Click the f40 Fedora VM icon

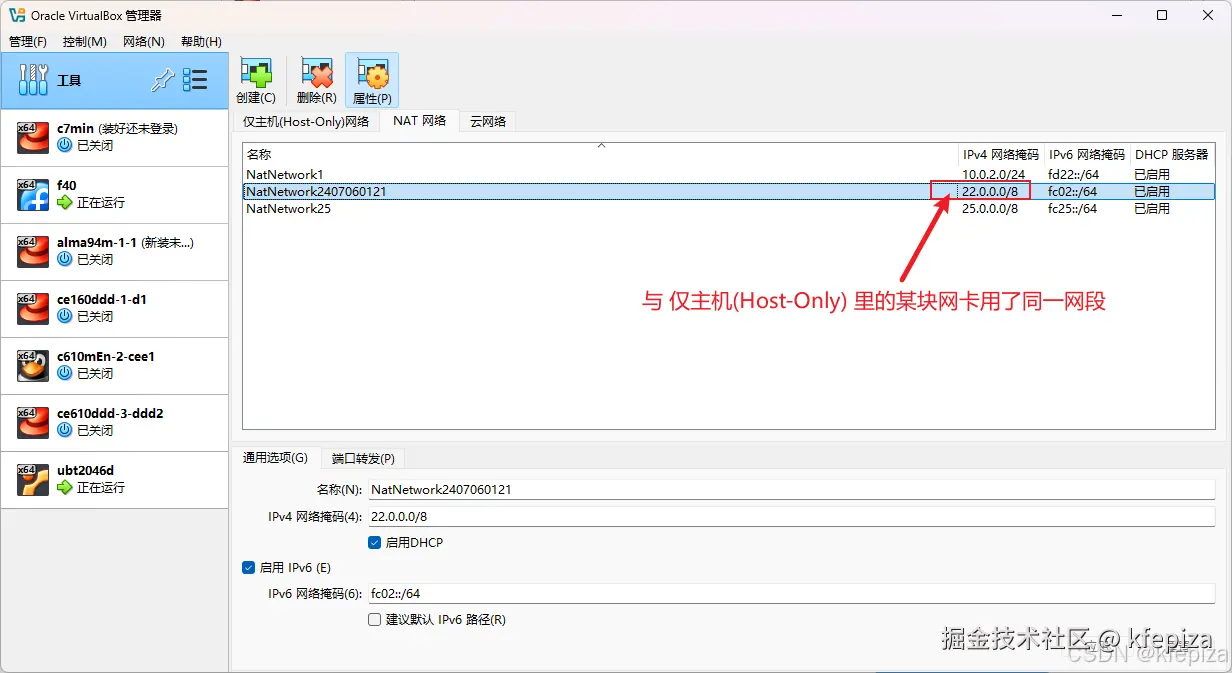[33, 195]
